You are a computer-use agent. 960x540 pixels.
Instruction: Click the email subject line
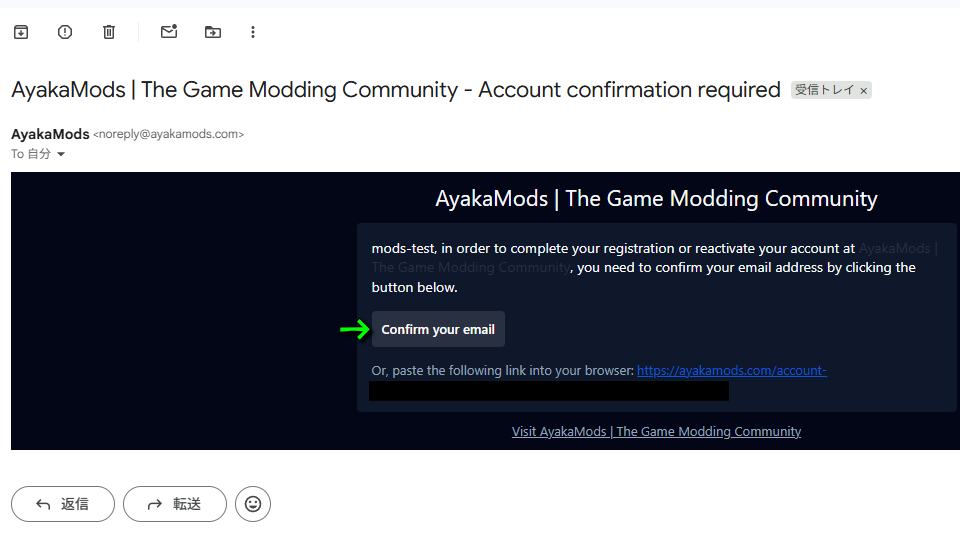[395, 90]
